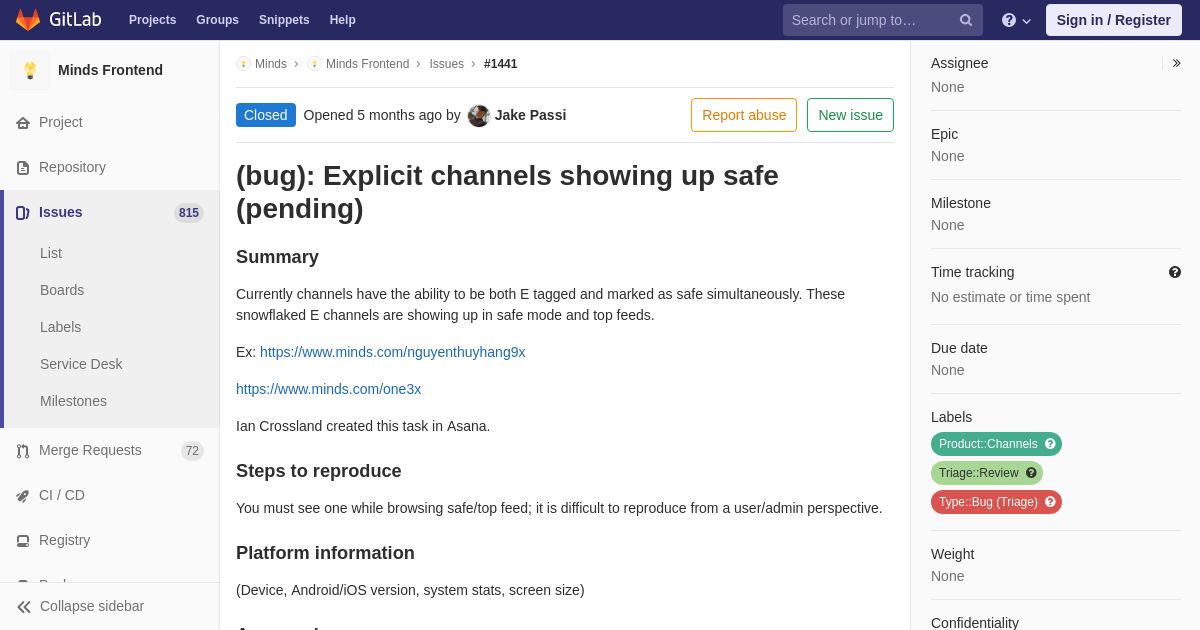
Task: Click the Minds Frontend lightbulb avatar
Action: (x=30, y=70)
